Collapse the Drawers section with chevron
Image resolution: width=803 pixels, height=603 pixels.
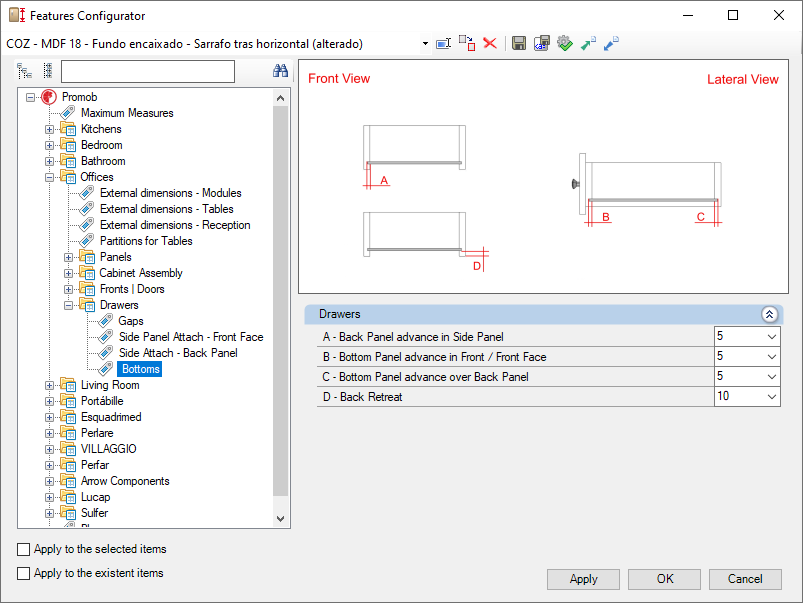click(x=769, y=314)
